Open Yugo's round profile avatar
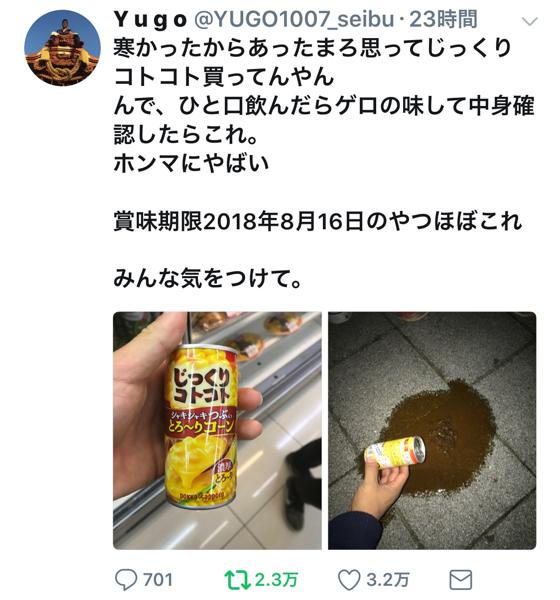The image size is (560, 600). [x=62, y=48]
